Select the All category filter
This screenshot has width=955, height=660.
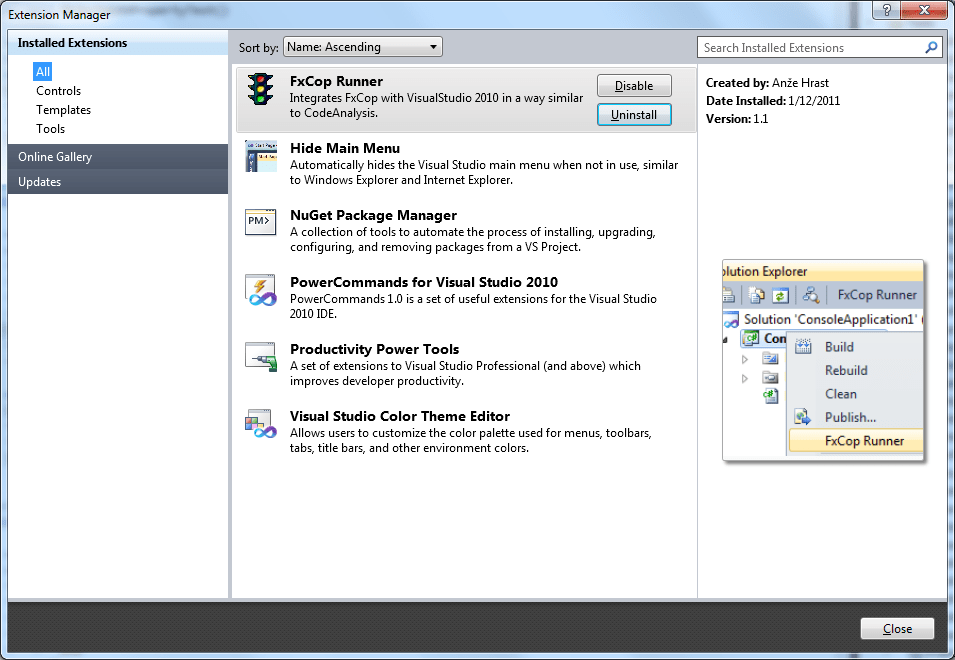tap(43, 72)
